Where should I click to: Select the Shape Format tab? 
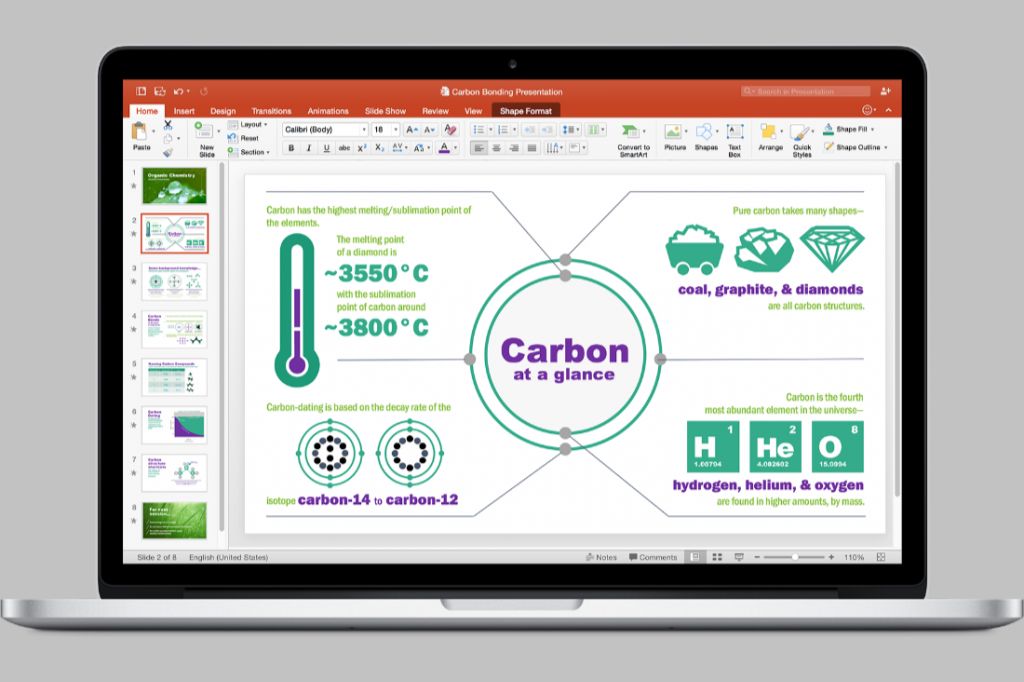[526, 111]
